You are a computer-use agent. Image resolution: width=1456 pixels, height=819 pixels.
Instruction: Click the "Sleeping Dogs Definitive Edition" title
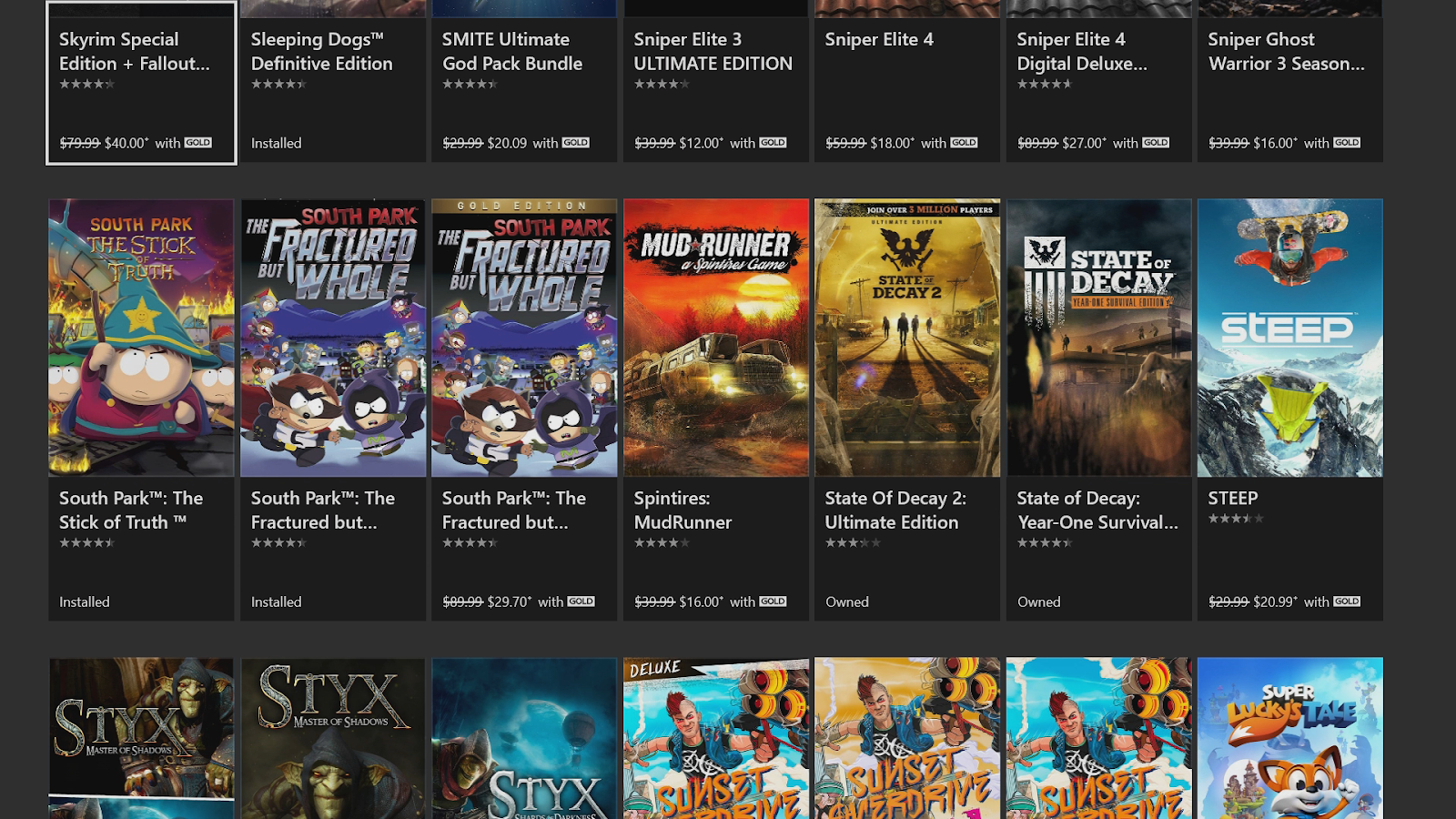pyautogui.click(x=322, y=52)
